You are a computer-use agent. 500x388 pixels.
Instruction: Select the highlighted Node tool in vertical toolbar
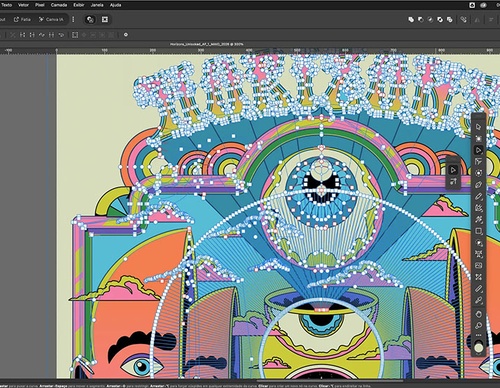(x=479, y=150)
